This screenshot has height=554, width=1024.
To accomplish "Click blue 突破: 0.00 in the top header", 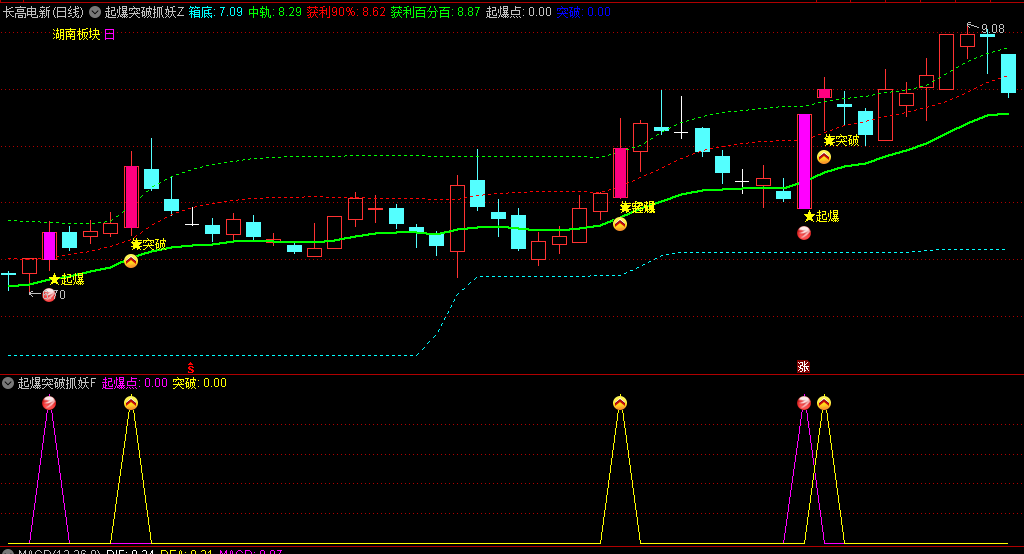I will [x=583, y=12].
